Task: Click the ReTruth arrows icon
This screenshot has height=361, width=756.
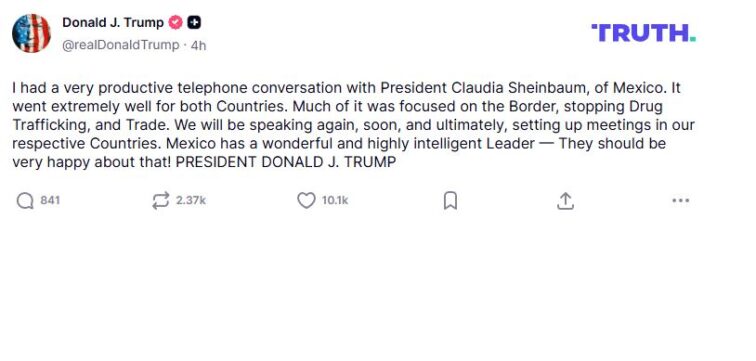Action: [x=161, y=201]
